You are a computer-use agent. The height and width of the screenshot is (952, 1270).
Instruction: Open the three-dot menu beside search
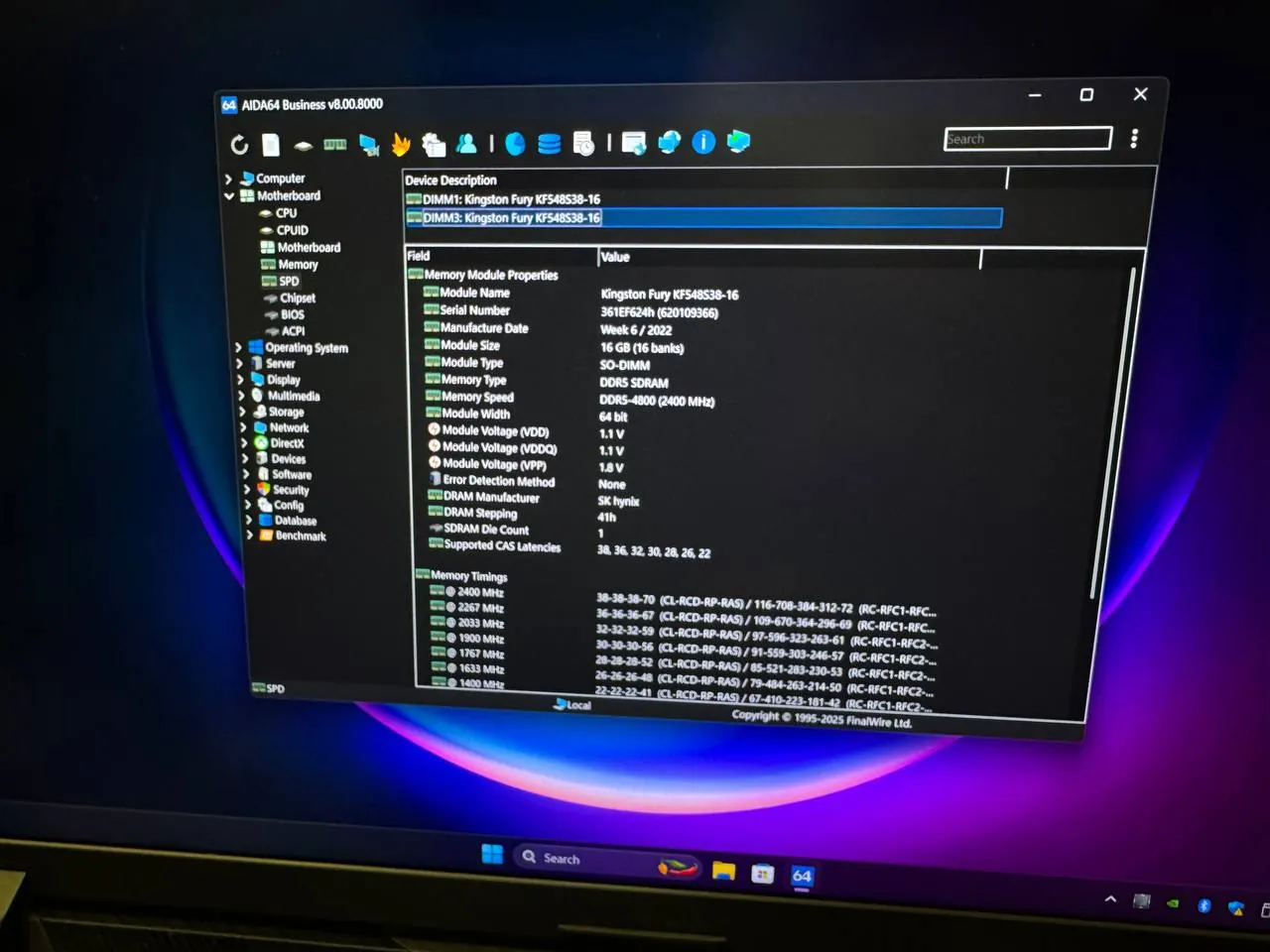[x=1134, y=139]
